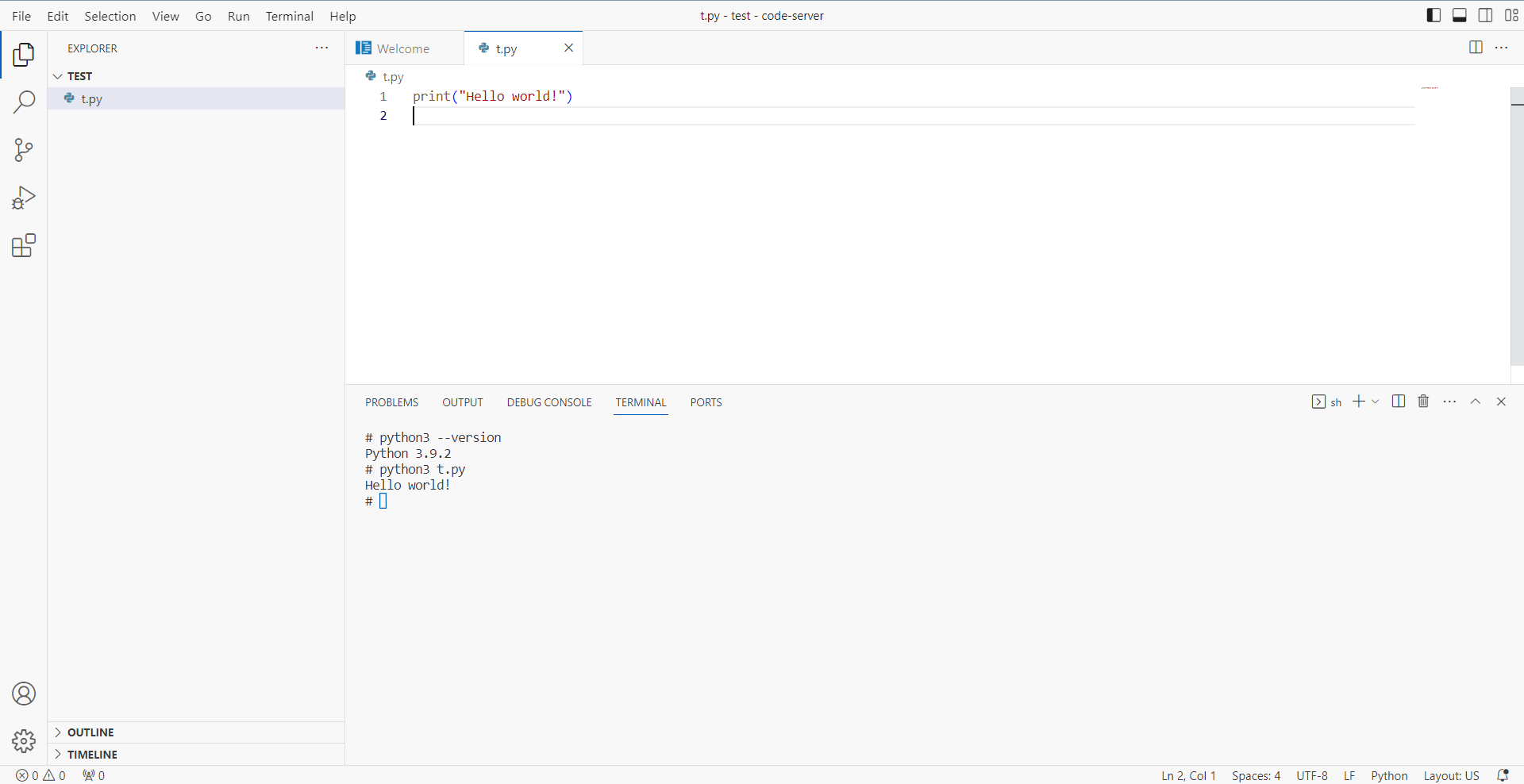Change end of line sequence LF
This screenshot has height=784, width=1524.
[x=1349, y=775]
